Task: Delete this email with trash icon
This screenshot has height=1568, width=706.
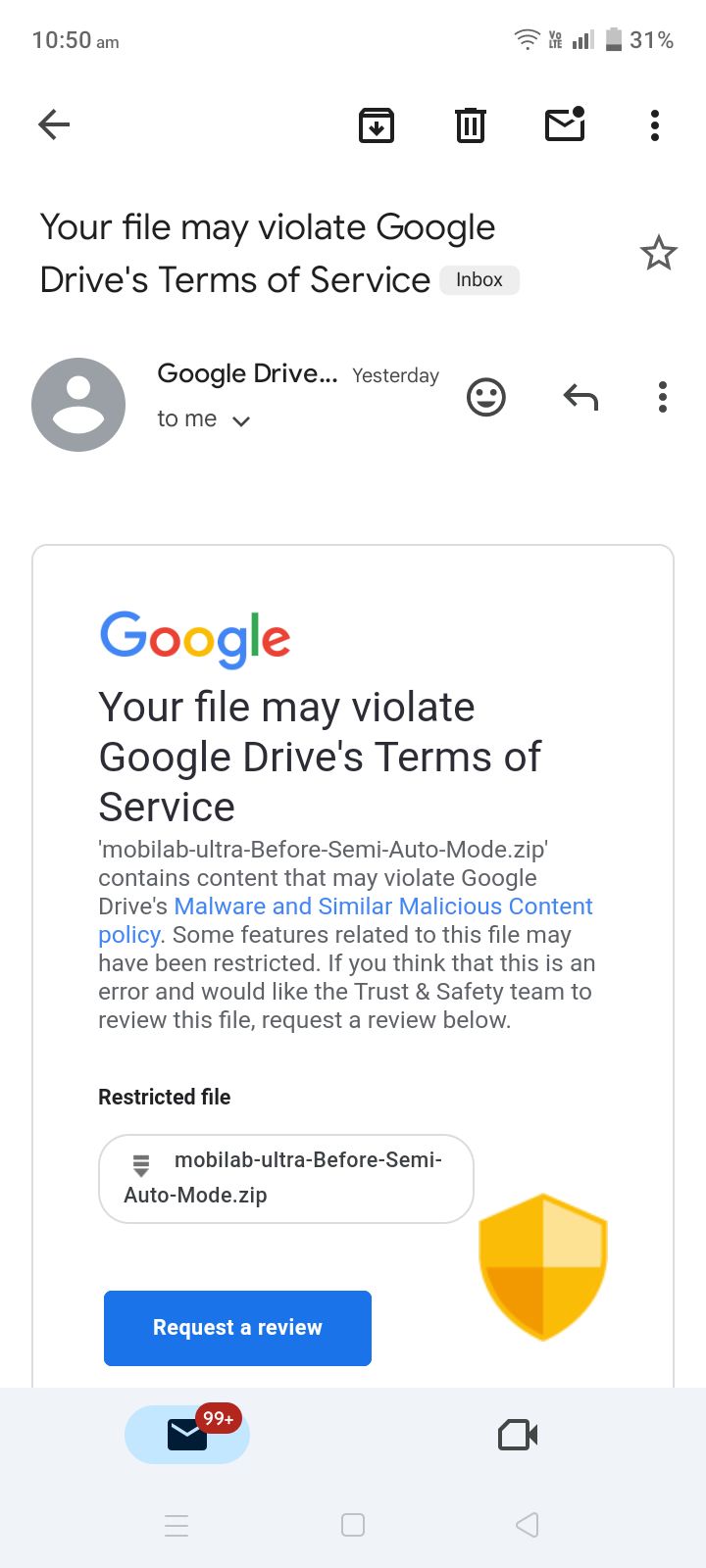Action: [471, 125]
